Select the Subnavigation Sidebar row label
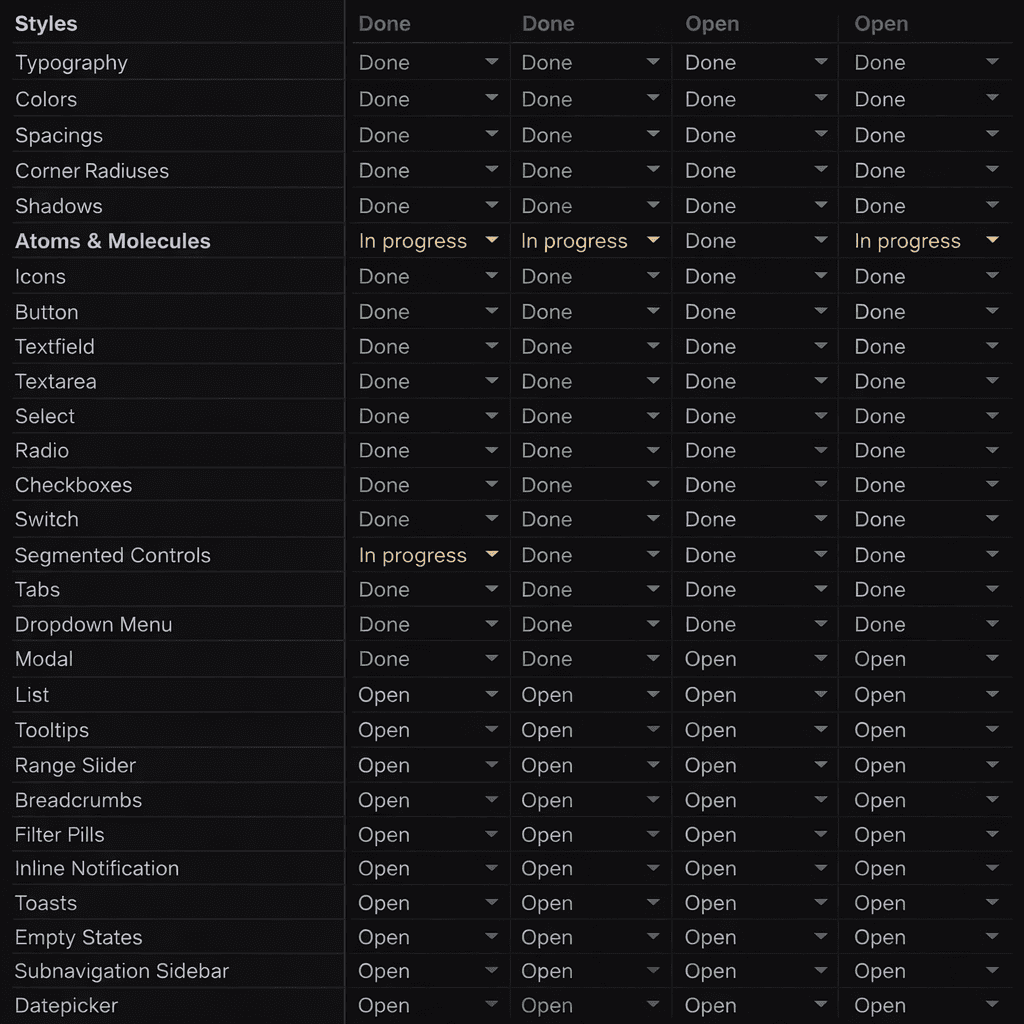This screenshot has width=1024, height=1024. click(121, 971)
